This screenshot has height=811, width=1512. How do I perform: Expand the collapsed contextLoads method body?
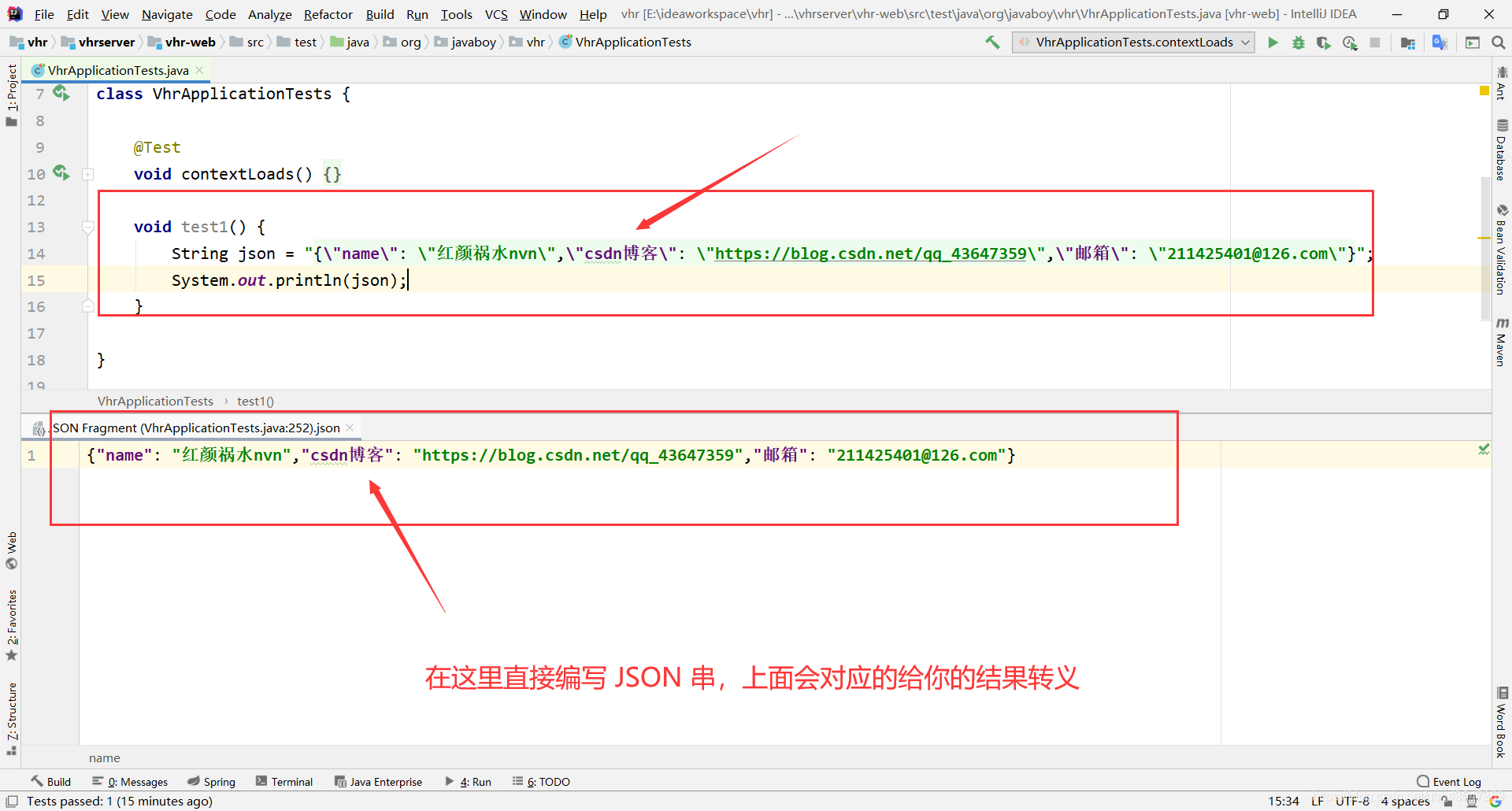pos(88,174)
